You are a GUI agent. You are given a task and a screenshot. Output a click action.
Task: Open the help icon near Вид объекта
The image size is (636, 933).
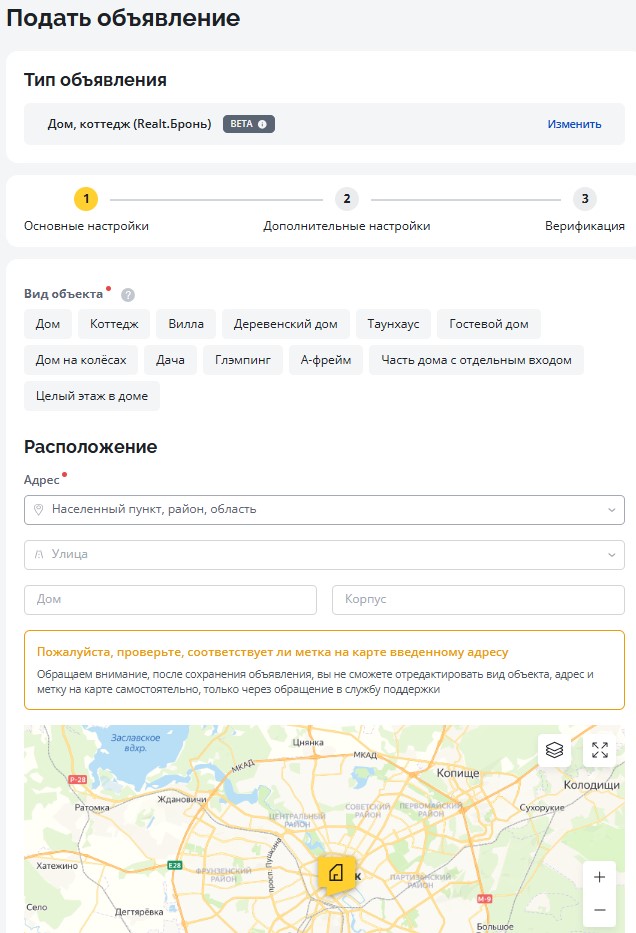(128, 295)
